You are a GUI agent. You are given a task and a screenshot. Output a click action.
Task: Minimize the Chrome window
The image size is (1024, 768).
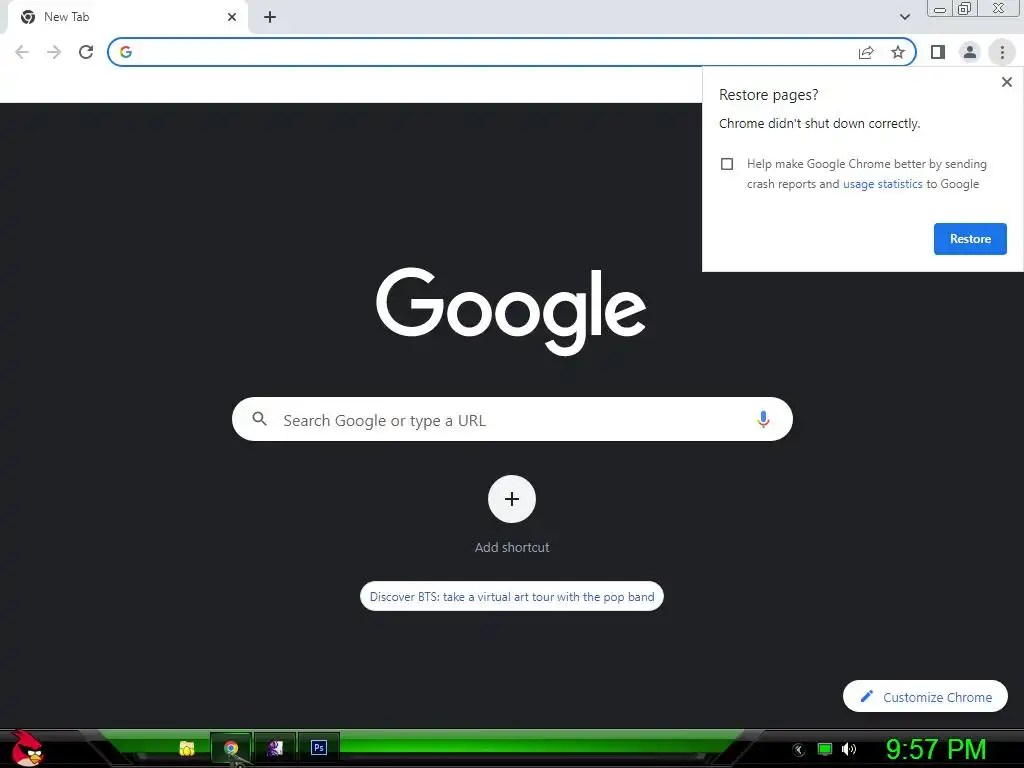click(x=940, y=9)
